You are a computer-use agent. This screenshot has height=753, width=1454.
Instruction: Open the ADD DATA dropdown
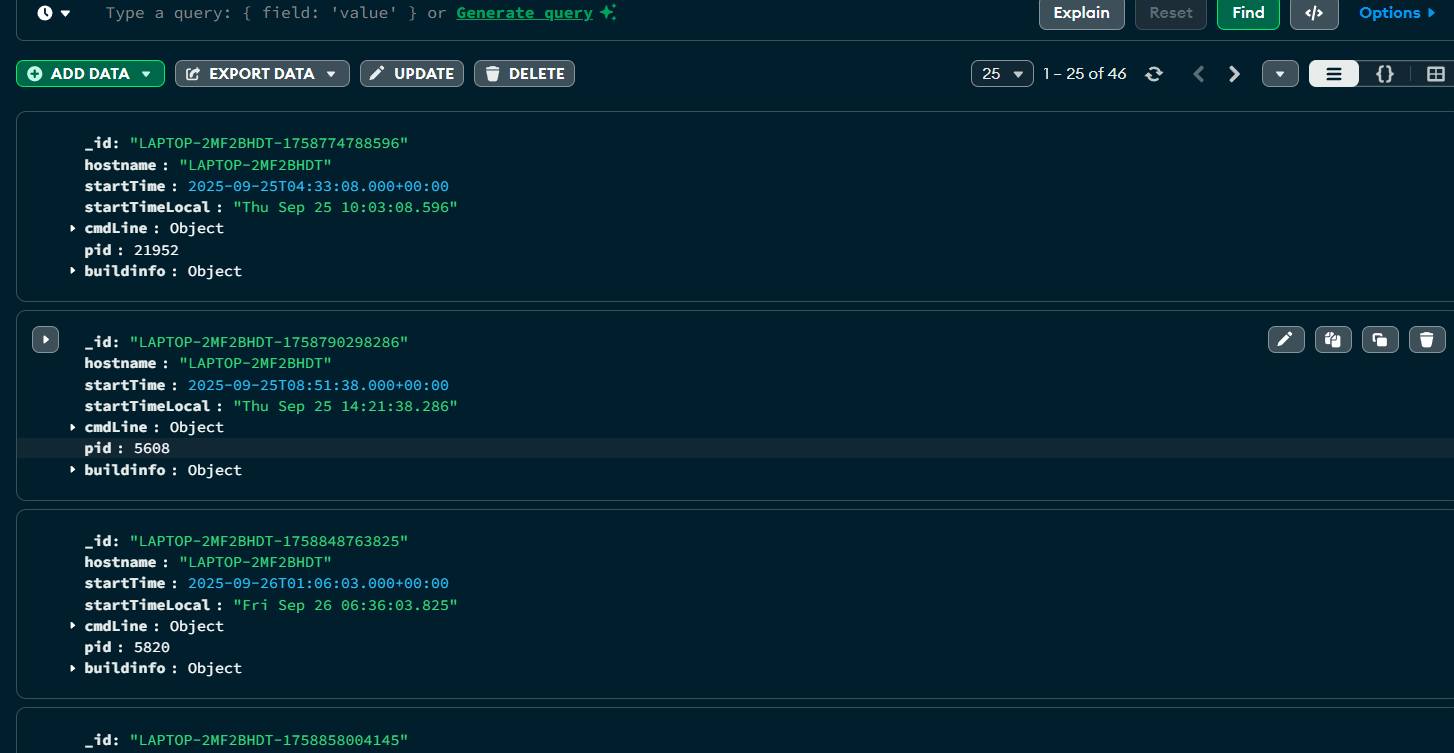pyautogui.click(x=90, y=73)
